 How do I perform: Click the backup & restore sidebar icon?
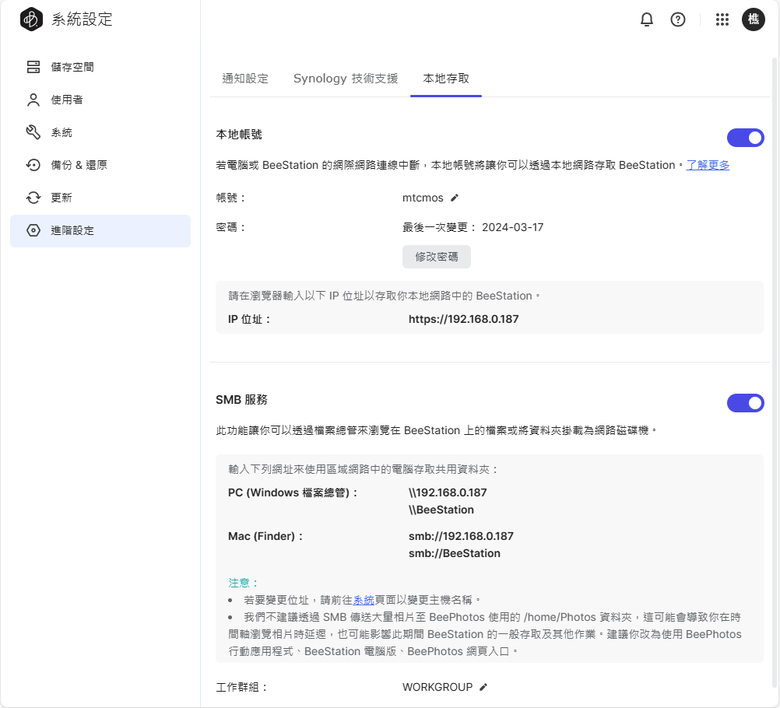(x=33, y=165)
